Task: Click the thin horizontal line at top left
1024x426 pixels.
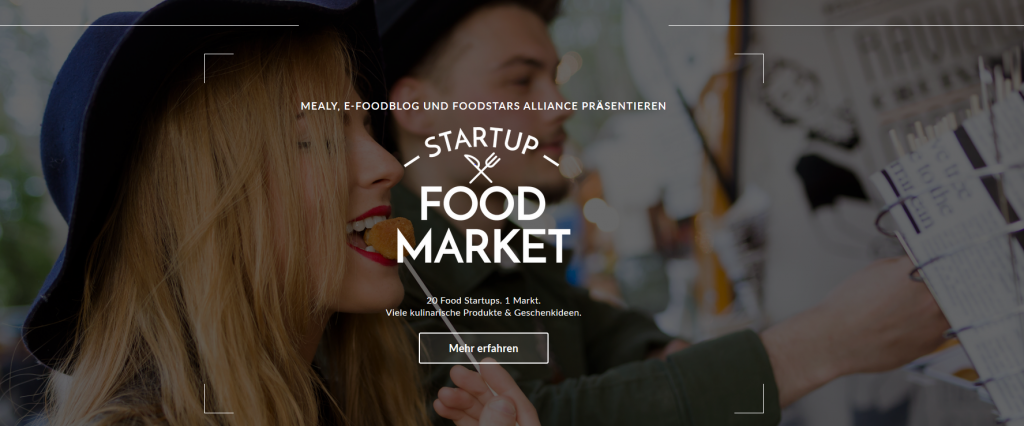Action: coord(149,25)
